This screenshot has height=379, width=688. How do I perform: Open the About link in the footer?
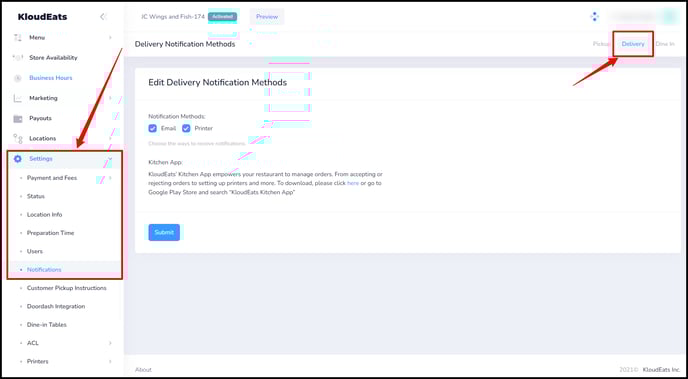tap(143, 370)
